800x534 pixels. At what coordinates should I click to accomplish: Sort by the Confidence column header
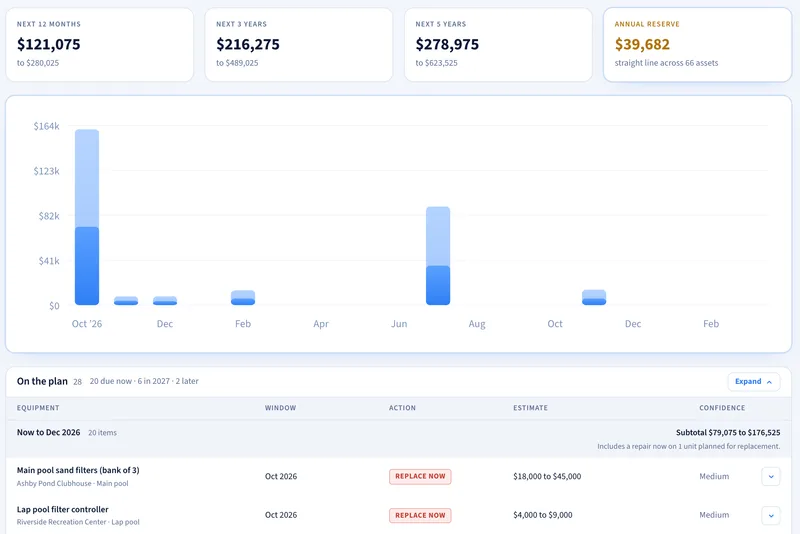(722, 408)
